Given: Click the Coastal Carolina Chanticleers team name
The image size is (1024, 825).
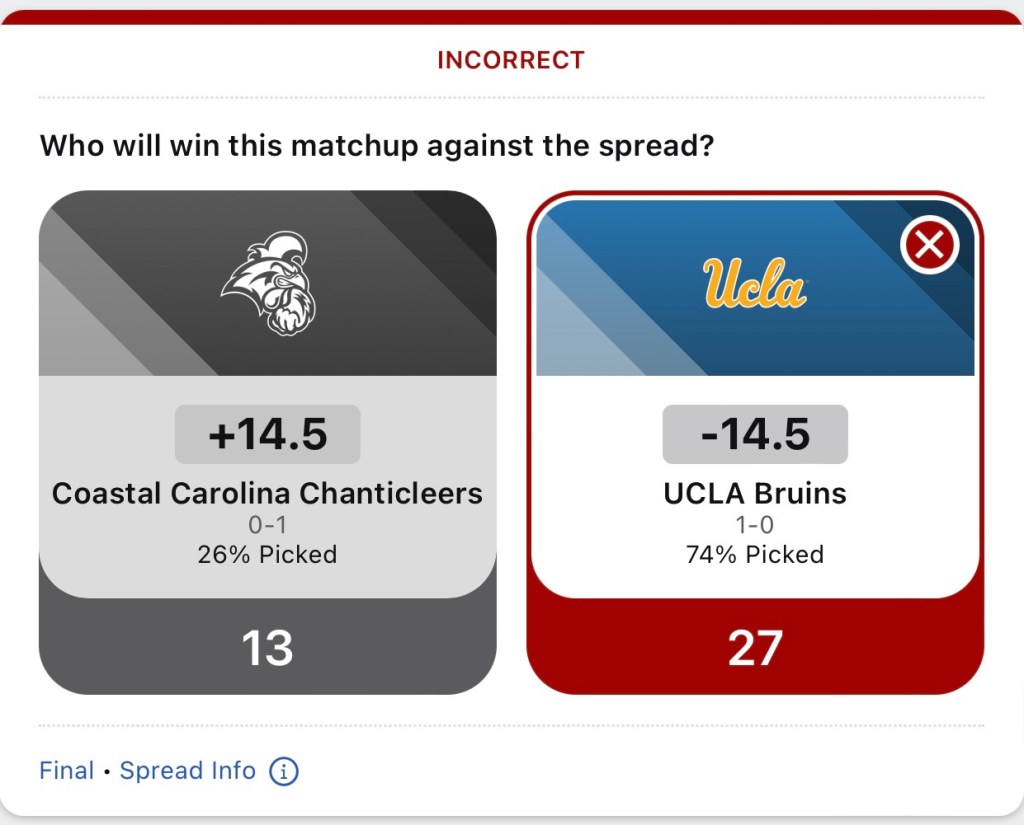Looking at the screenshot, I should pos(267,493).
